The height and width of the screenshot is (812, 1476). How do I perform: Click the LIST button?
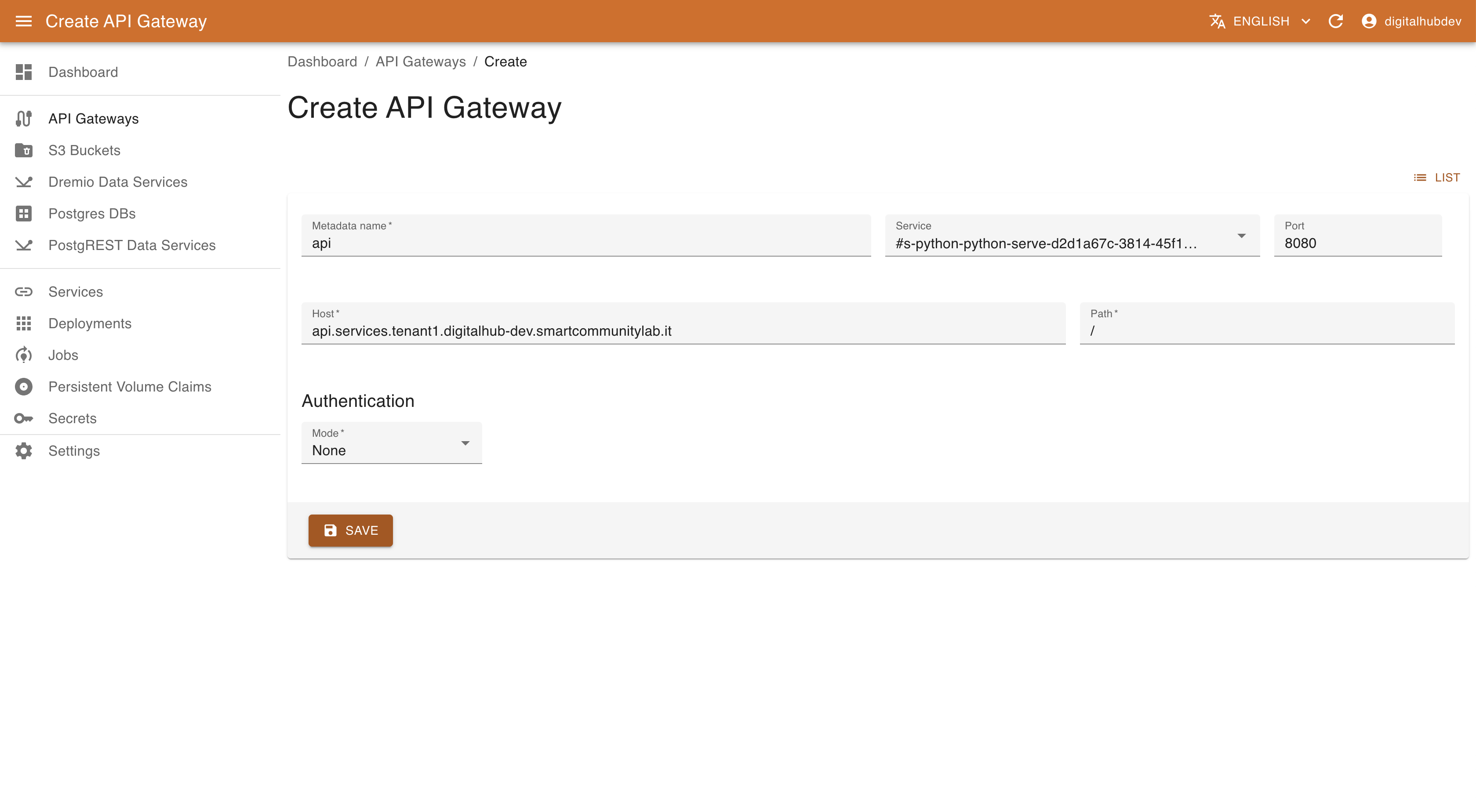click(1436, 178)
